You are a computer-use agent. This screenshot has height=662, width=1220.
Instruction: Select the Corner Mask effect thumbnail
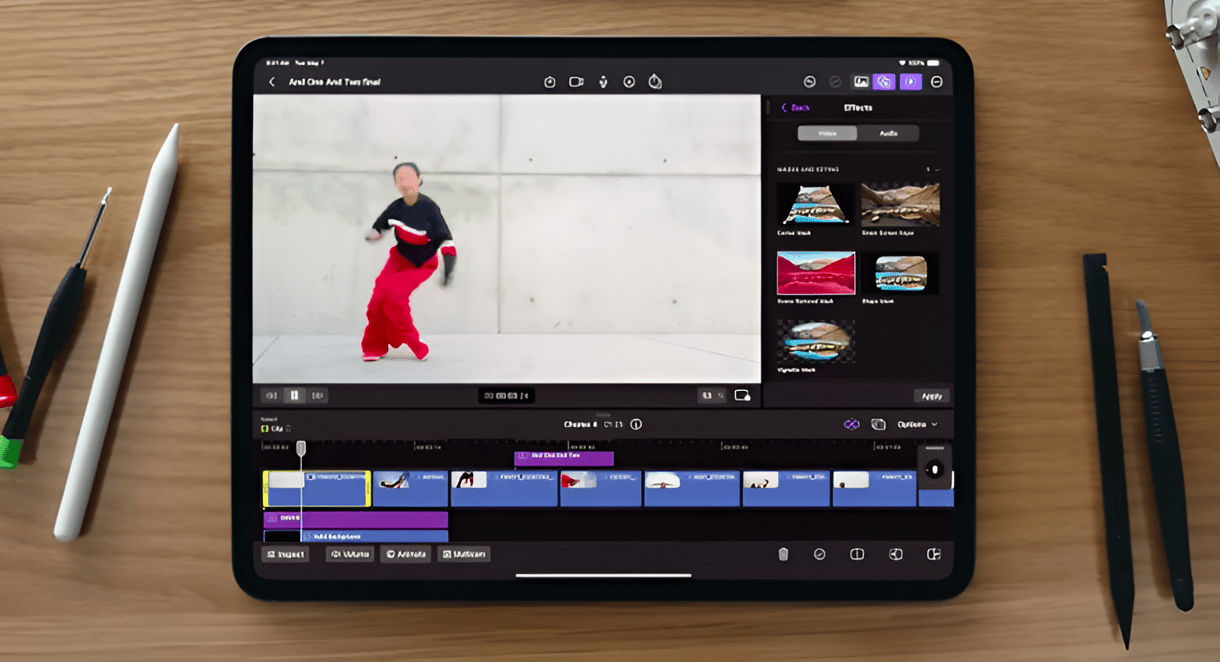pyautogui.click(x=815, y=204)
